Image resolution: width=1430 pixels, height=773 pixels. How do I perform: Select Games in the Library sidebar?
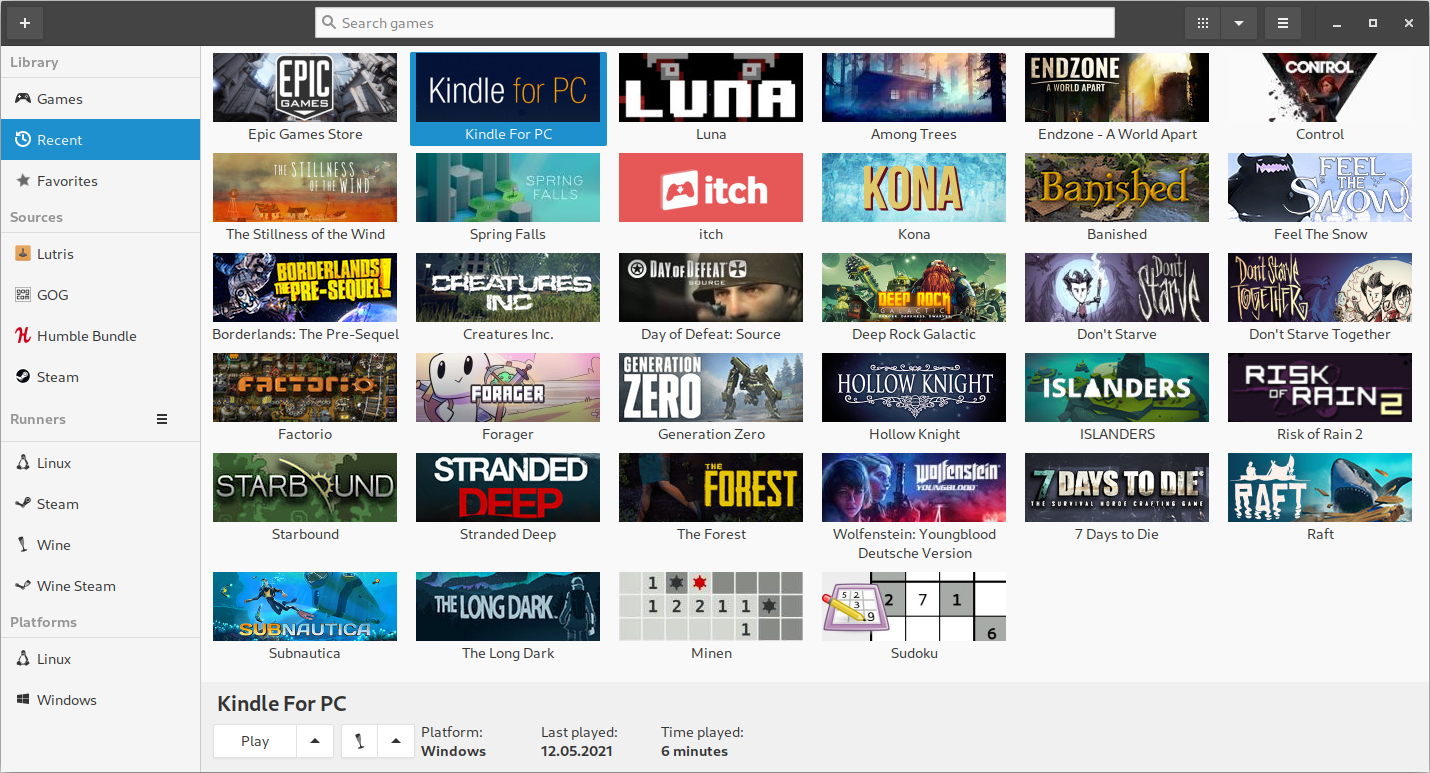tap(100, 99)
